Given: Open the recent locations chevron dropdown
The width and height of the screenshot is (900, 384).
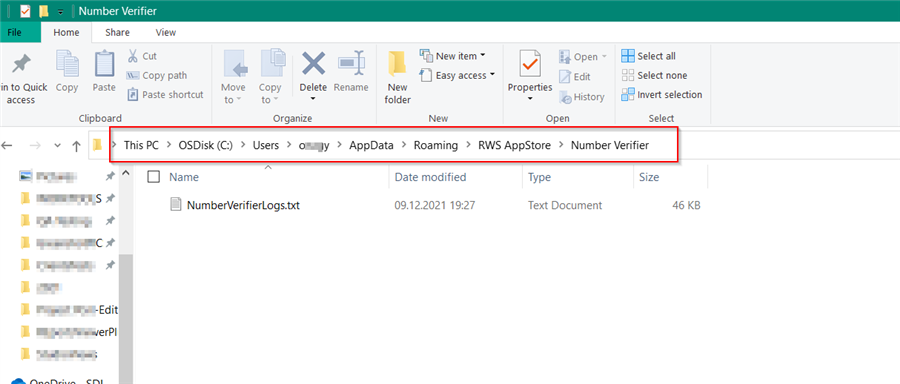Looking at the screenshot, I should tap(57, 146).
